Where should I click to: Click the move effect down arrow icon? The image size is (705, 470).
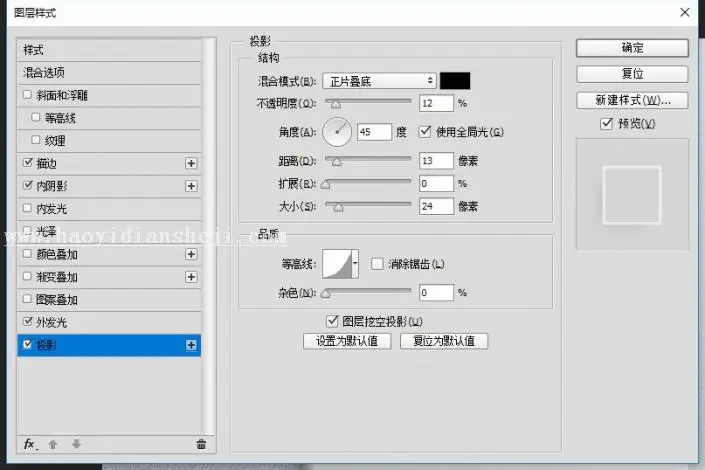[x=76, y=444]
